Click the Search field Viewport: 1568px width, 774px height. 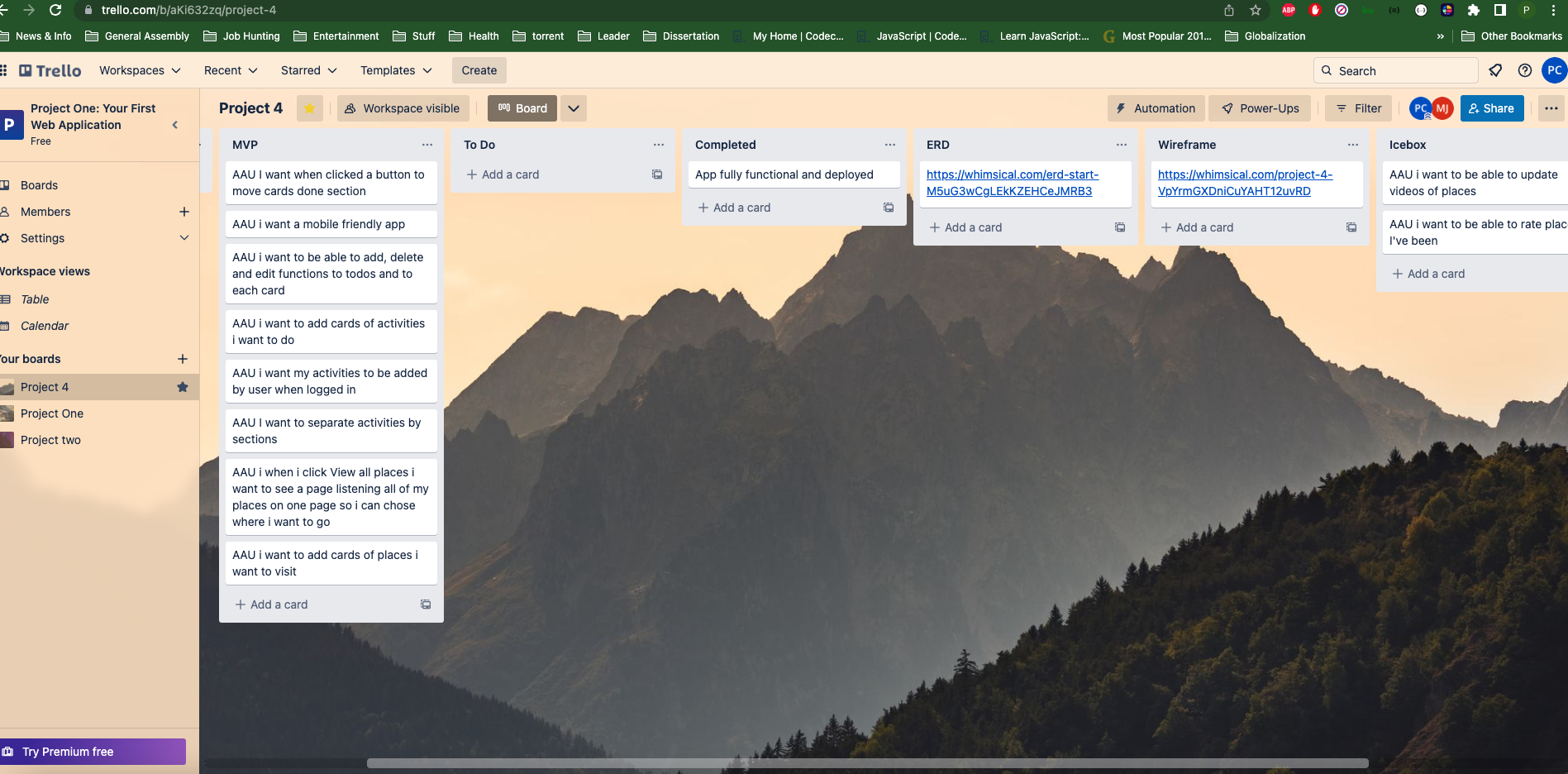1395,70
